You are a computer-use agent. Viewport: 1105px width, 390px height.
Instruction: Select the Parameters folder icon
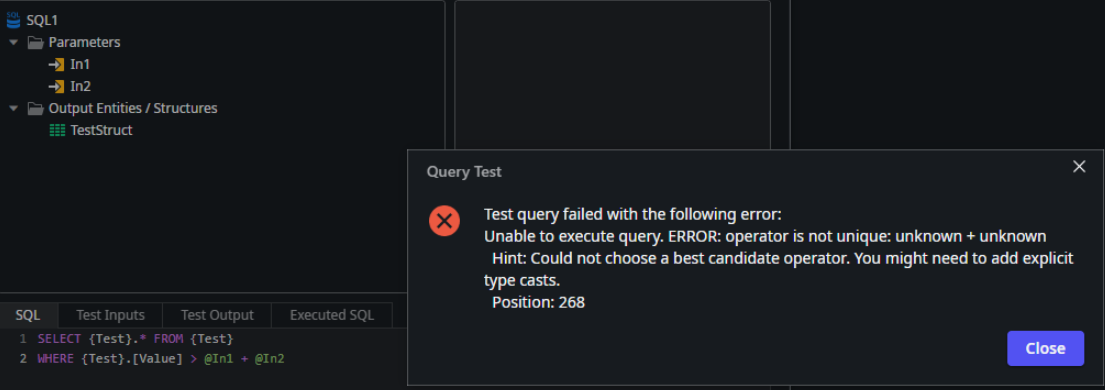coord(35,42)
